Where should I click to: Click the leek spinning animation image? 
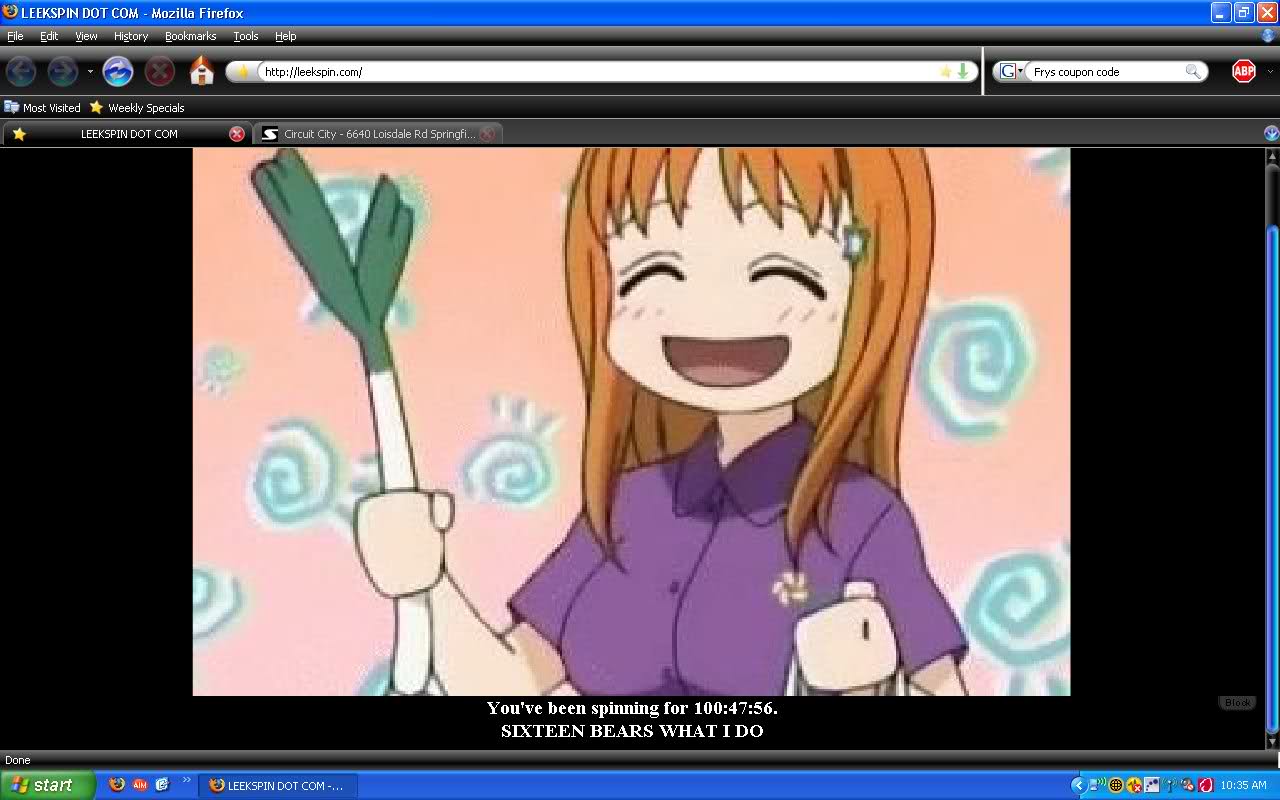(x=631, y=421)
